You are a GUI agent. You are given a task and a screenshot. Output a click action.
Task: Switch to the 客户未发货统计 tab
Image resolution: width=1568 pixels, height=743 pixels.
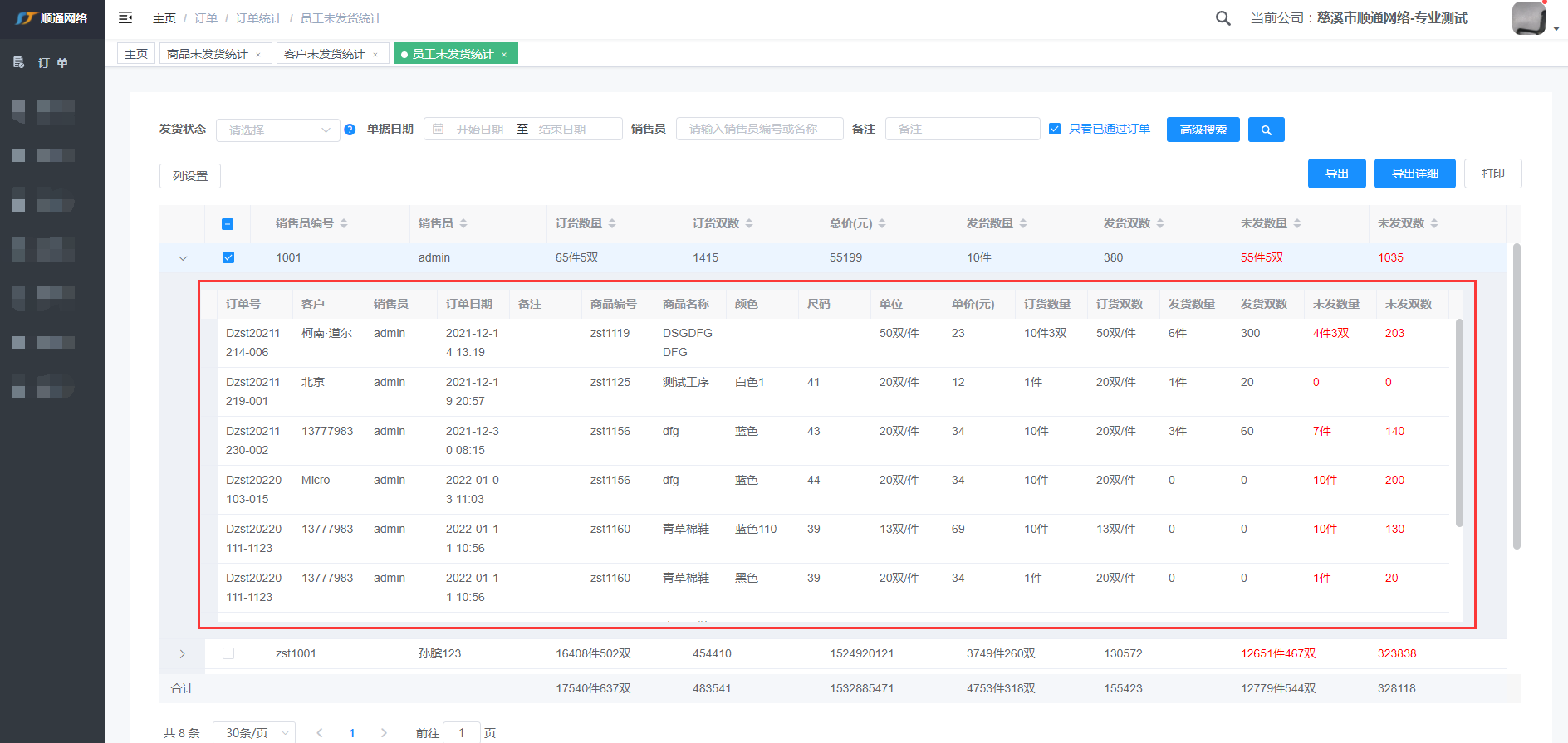[x=324, y=54]
